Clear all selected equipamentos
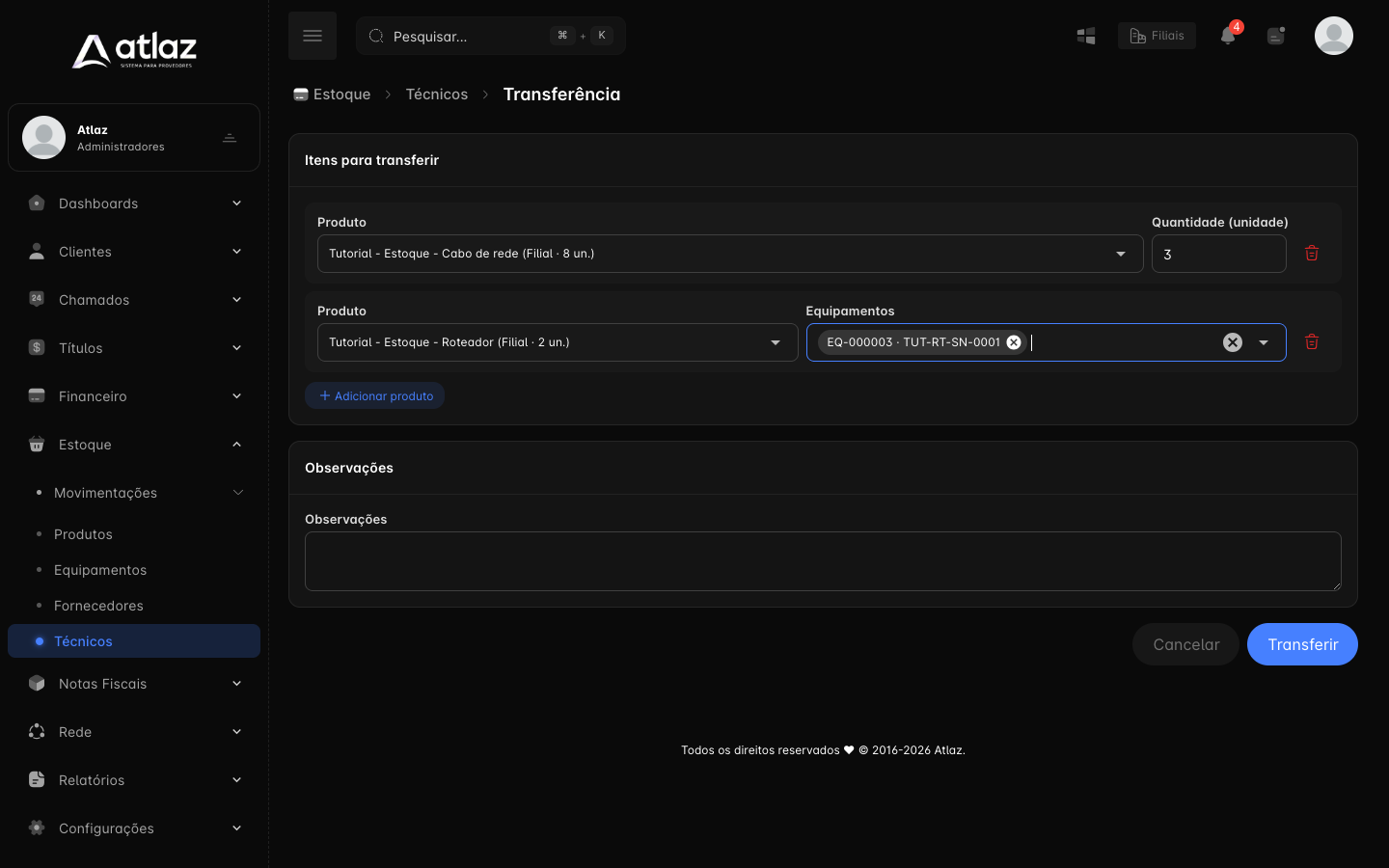 click(1233, 342)
